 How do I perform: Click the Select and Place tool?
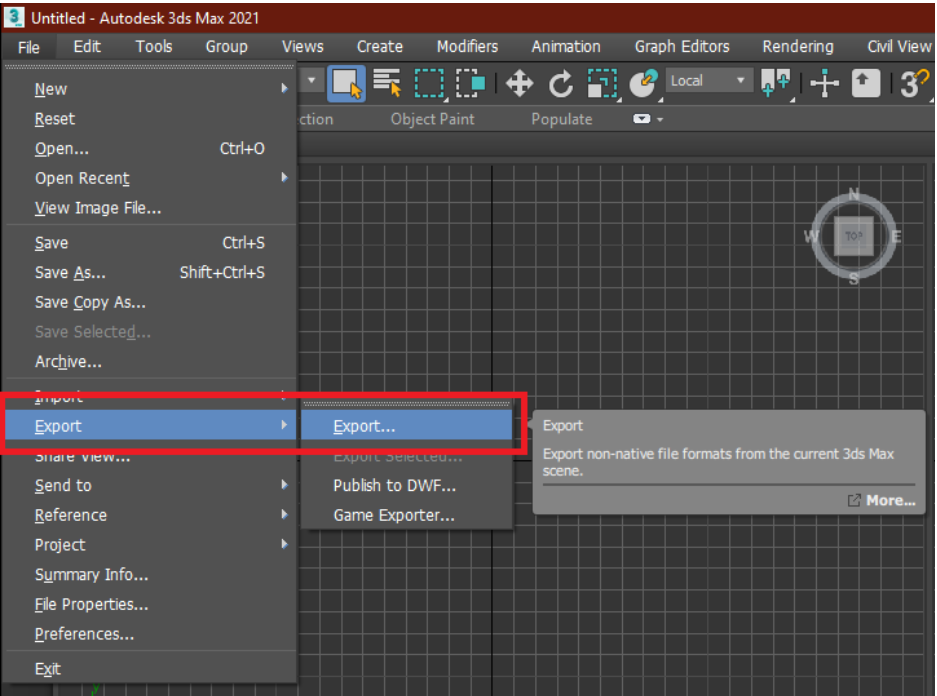coord(644,83)
